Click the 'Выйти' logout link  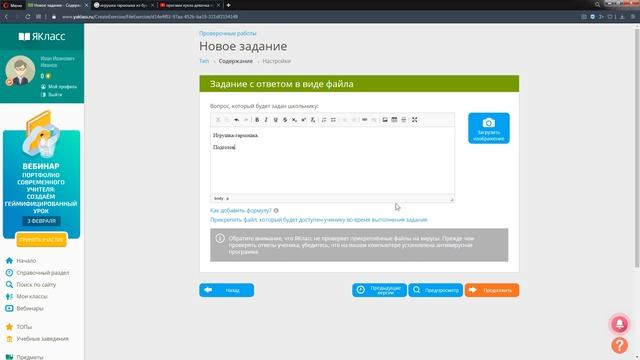pyautogui.click(x=55, y=94)
